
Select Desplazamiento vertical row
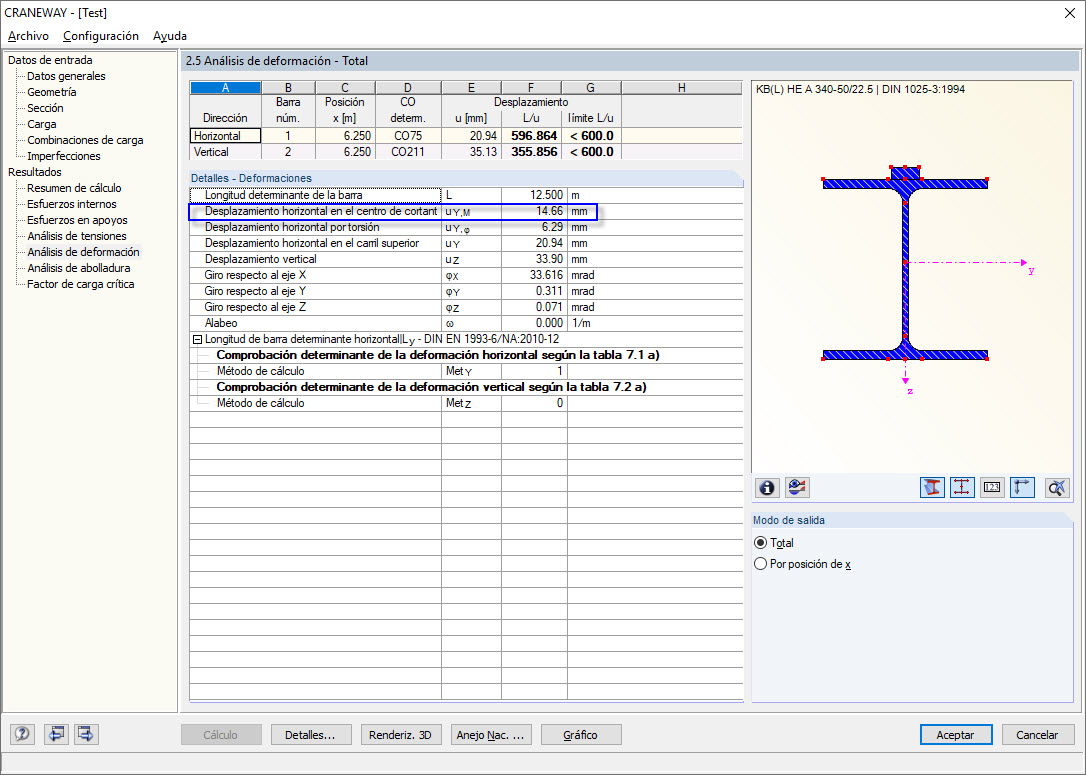coord(466,259)
